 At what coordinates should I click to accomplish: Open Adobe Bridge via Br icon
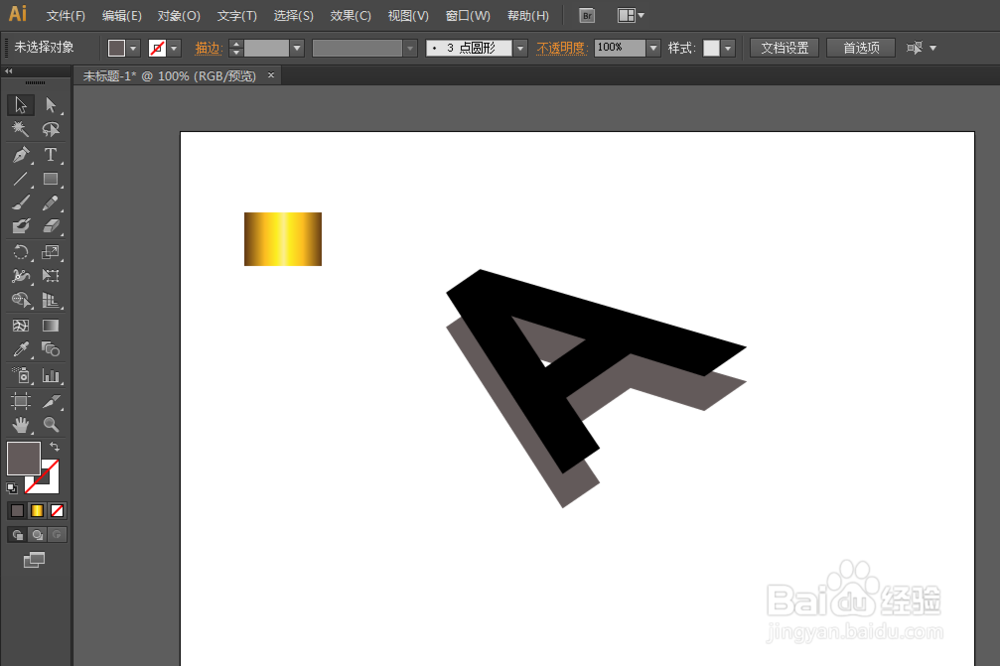pyautogui.click(x=587, y=15)
